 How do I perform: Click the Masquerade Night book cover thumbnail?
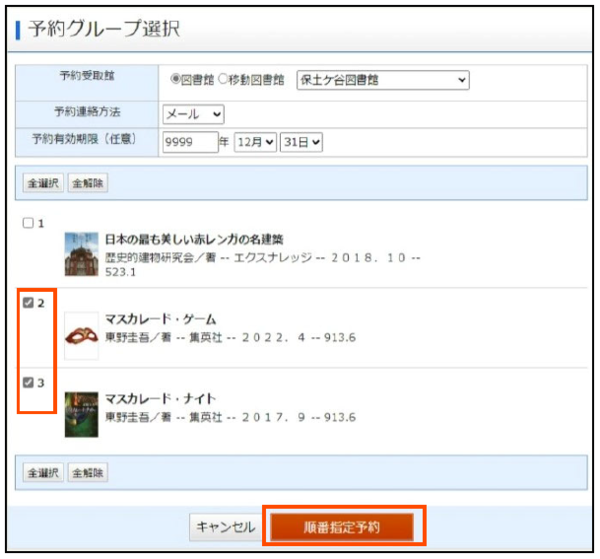[x=81, y=413]
